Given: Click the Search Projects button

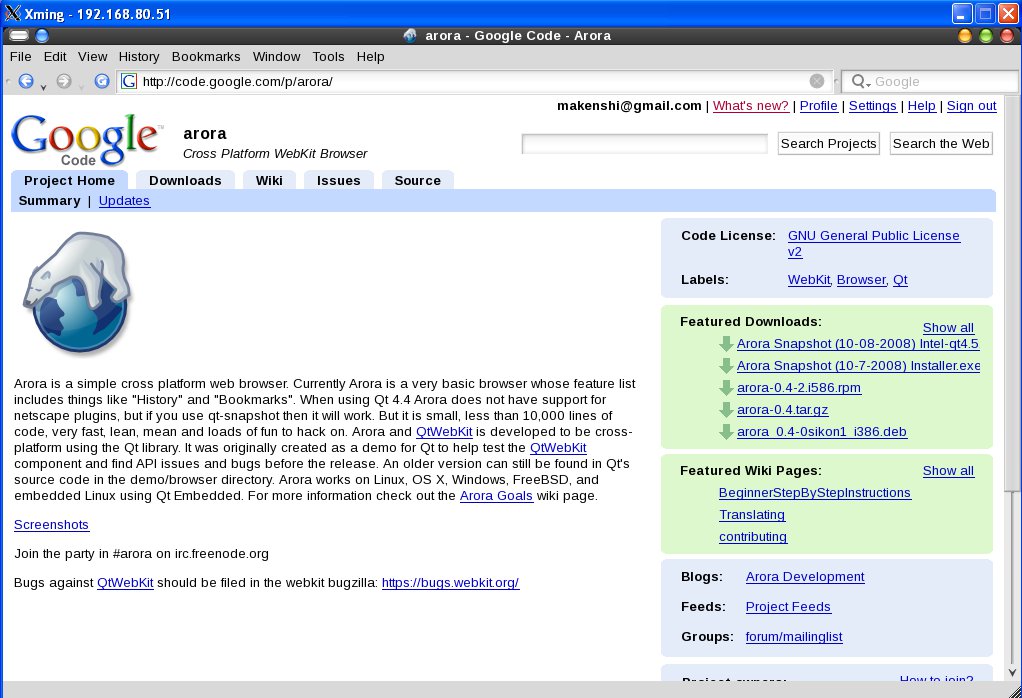Looking at the screenshot, I should [828, 143].
